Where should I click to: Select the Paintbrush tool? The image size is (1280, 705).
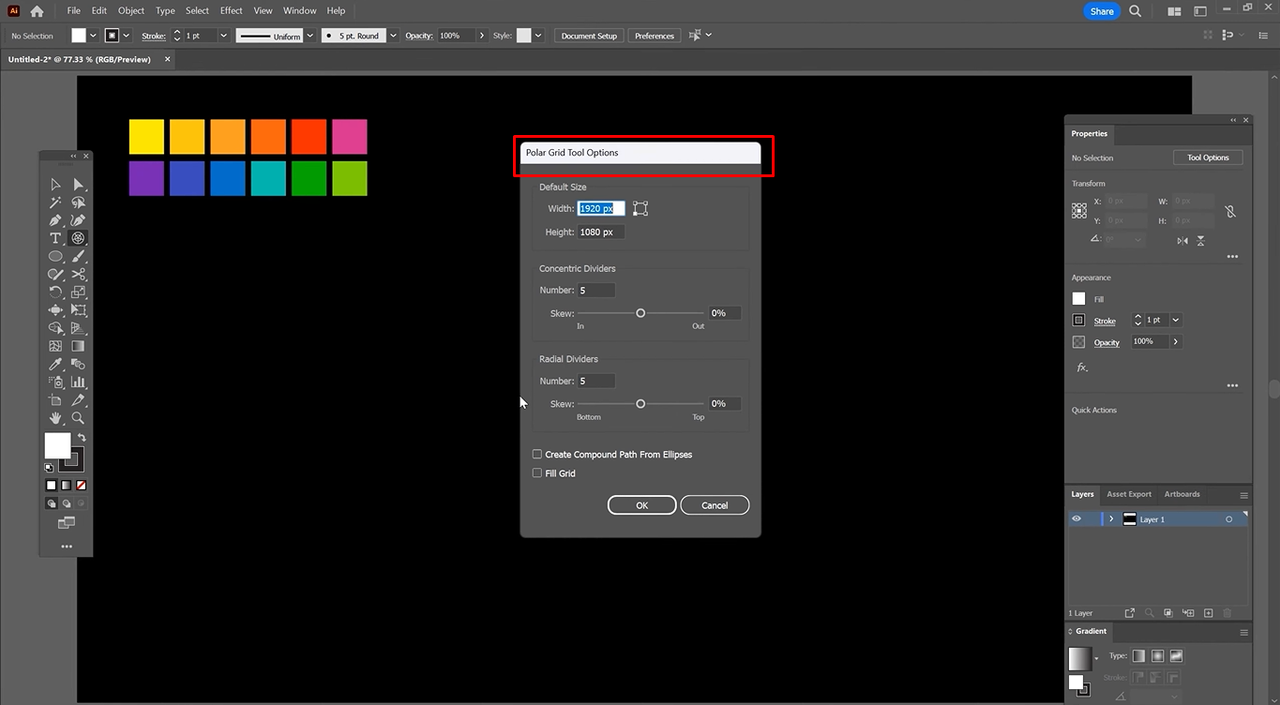[x=78, y=257]
